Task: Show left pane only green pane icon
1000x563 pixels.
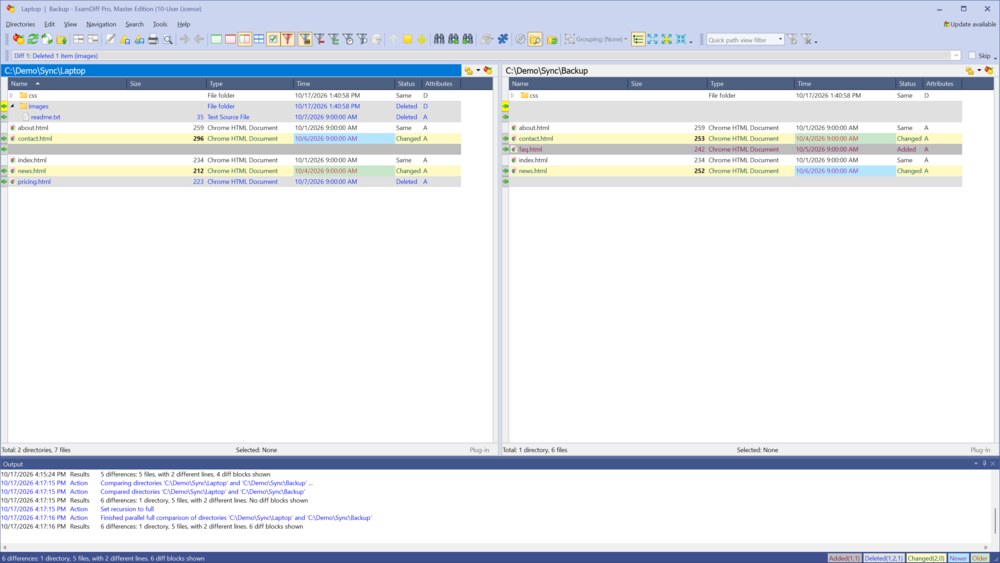Action: click(x=216, y=40)
